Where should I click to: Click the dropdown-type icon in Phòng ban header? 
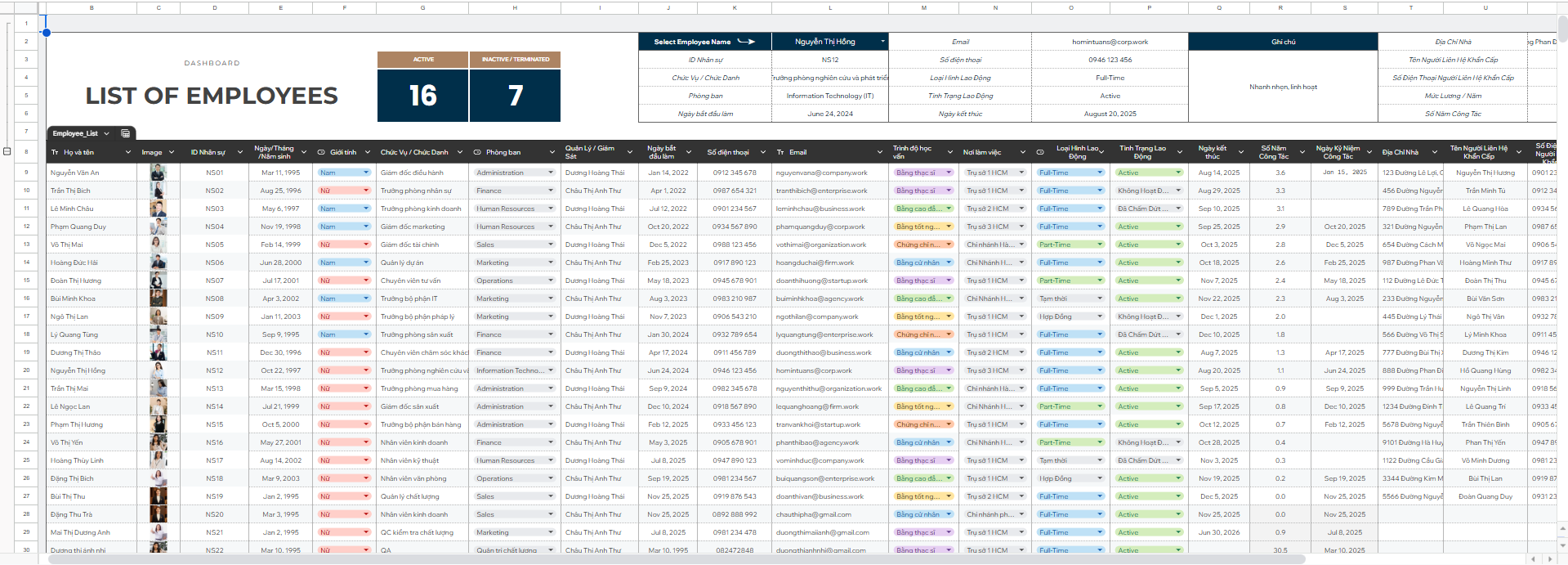(477, 152)
